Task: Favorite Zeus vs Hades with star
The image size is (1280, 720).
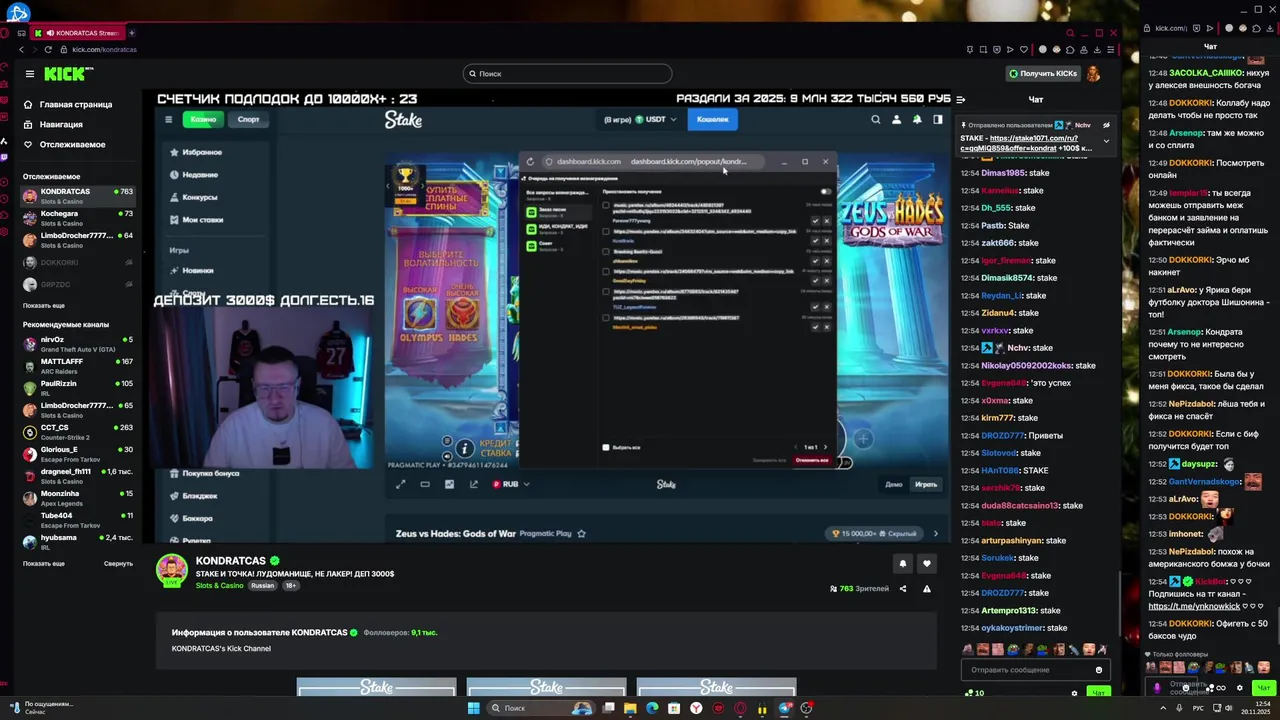Action: pos(581,534)
